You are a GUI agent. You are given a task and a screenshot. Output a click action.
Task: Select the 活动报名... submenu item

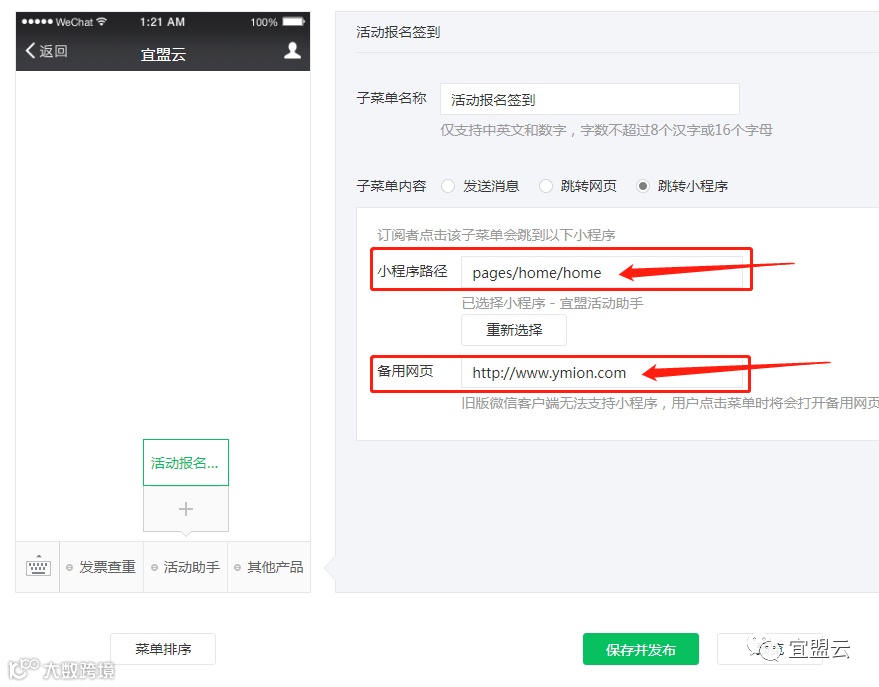pyautogui.click(x=186, y=462)
